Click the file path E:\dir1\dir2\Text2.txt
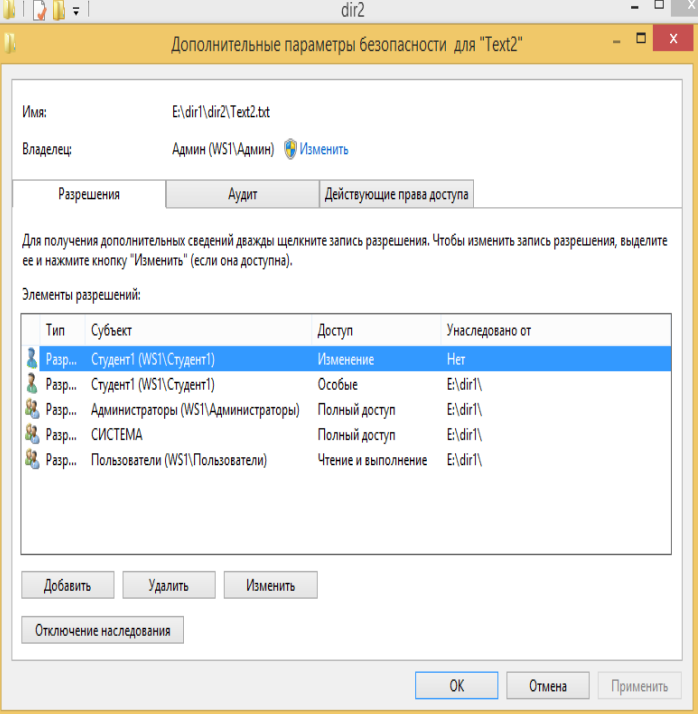The height and width of the screenshot is (714, 698). click(221, 112)
